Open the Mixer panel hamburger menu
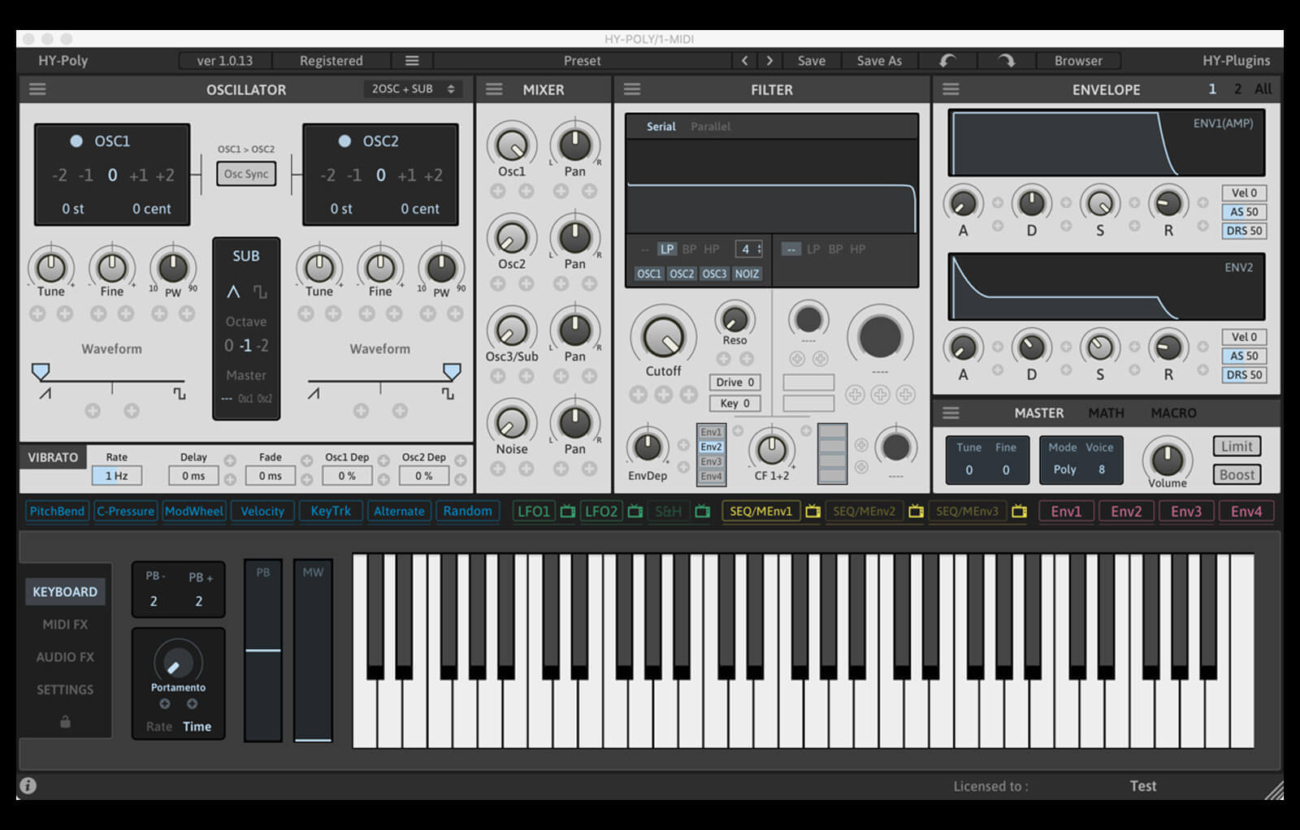Screen dimensions: 1300x830 point(494,89)
